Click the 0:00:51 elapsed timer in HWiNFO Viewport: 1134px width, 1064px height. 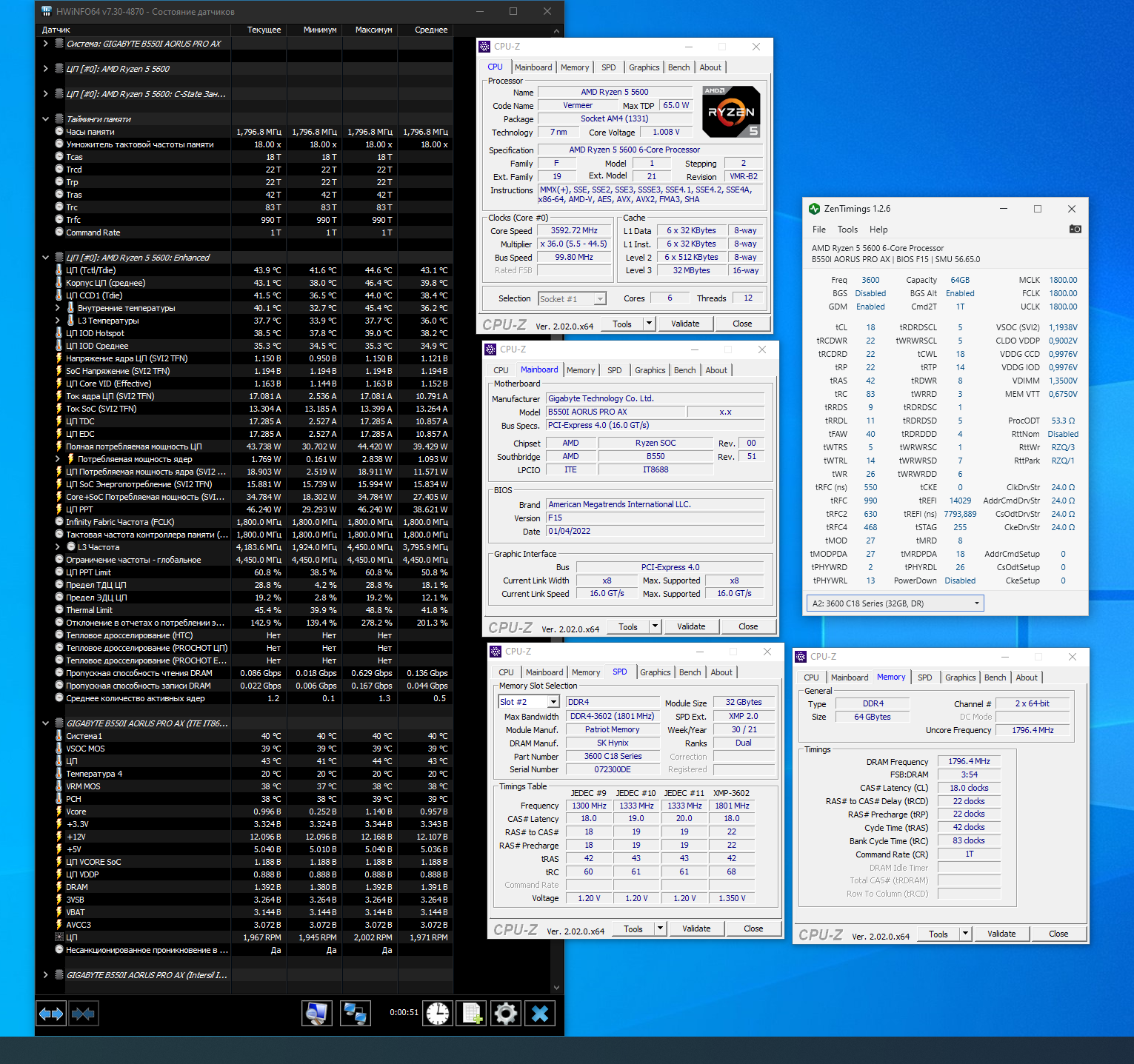pos(404,1012)
